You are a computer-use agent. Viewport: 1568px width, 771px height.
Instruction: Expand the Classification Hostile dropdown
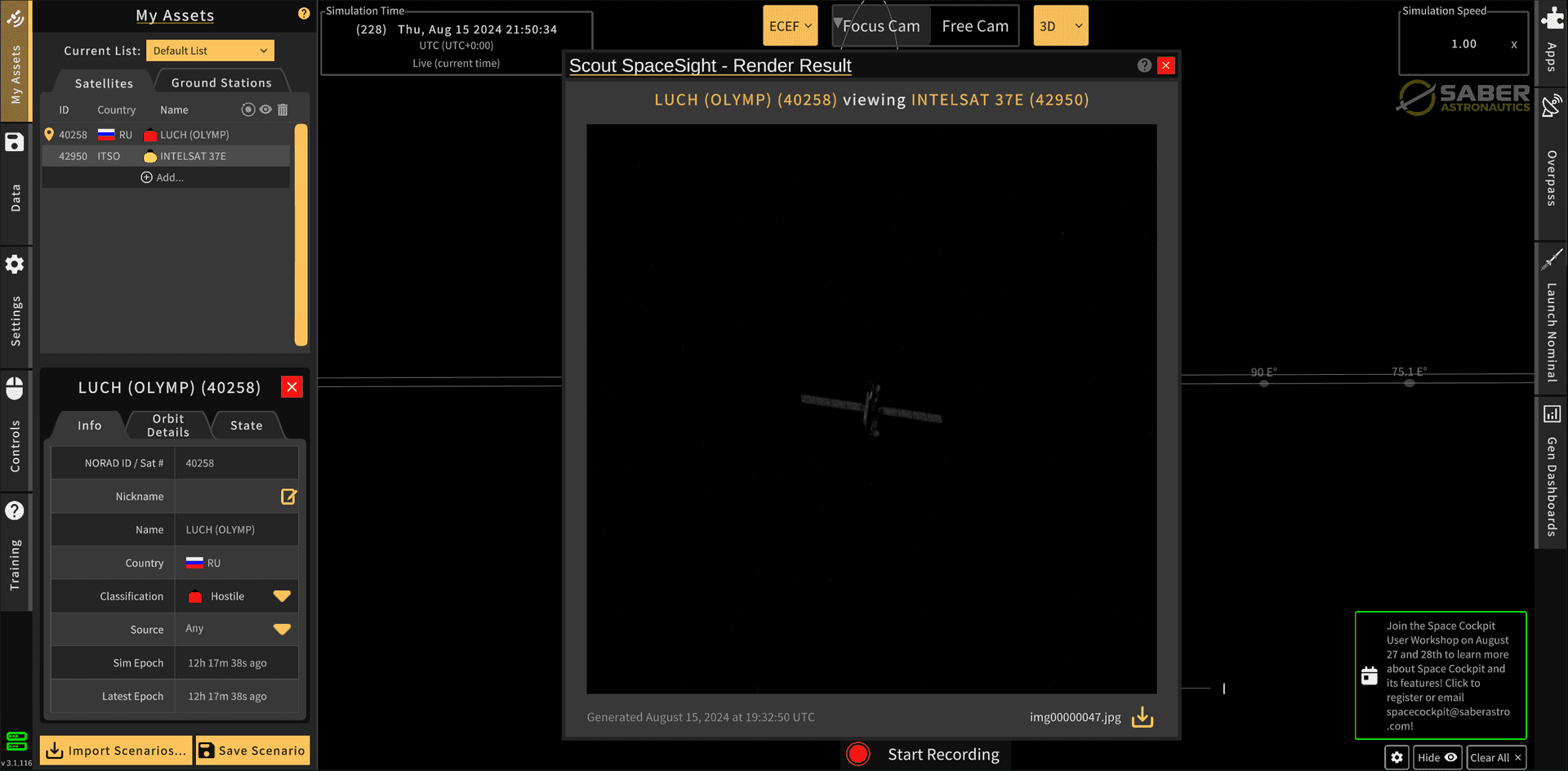pos(282,596)
